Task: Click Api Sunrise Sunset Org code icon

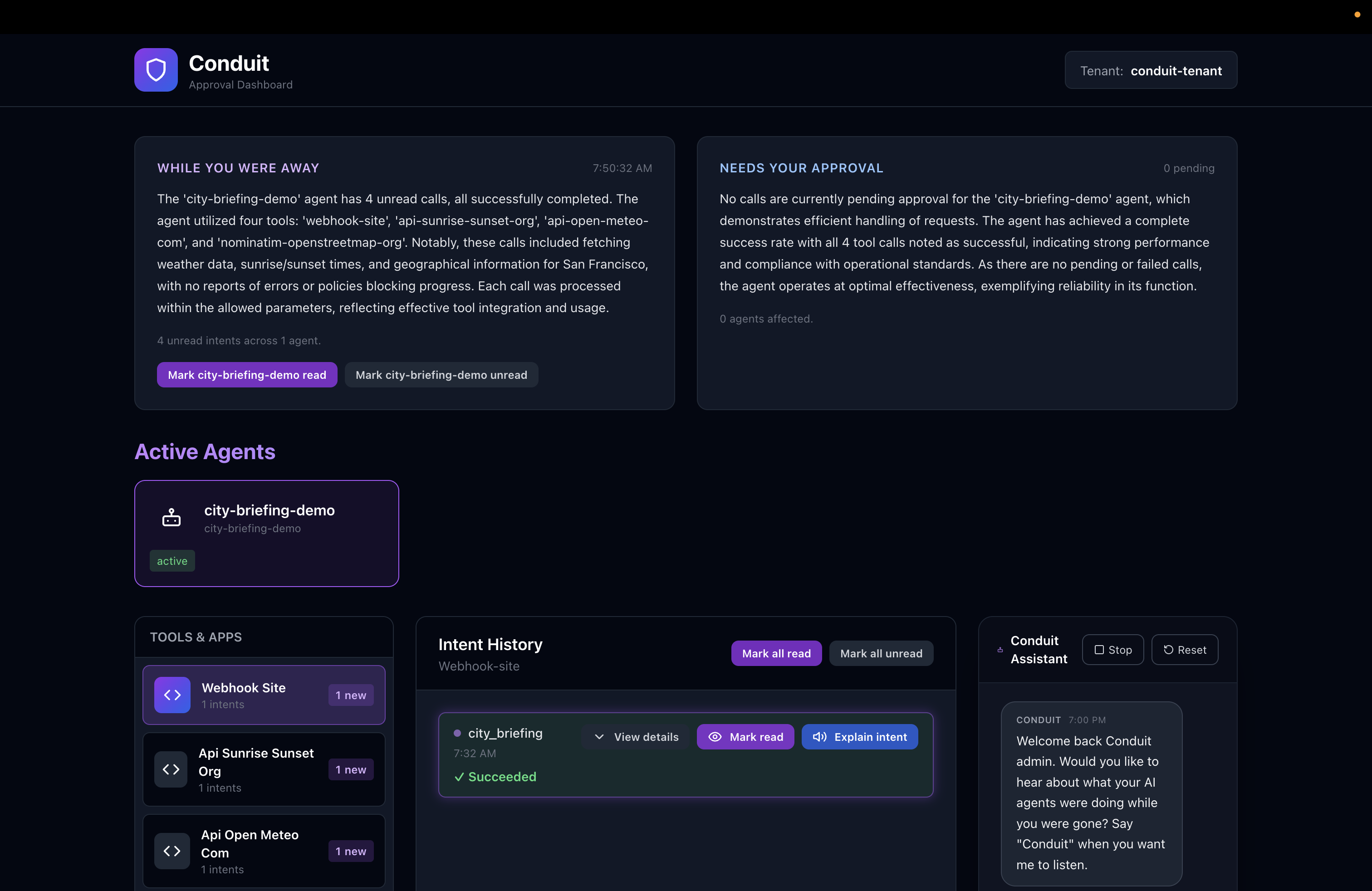Action: [x=171, y=769]
